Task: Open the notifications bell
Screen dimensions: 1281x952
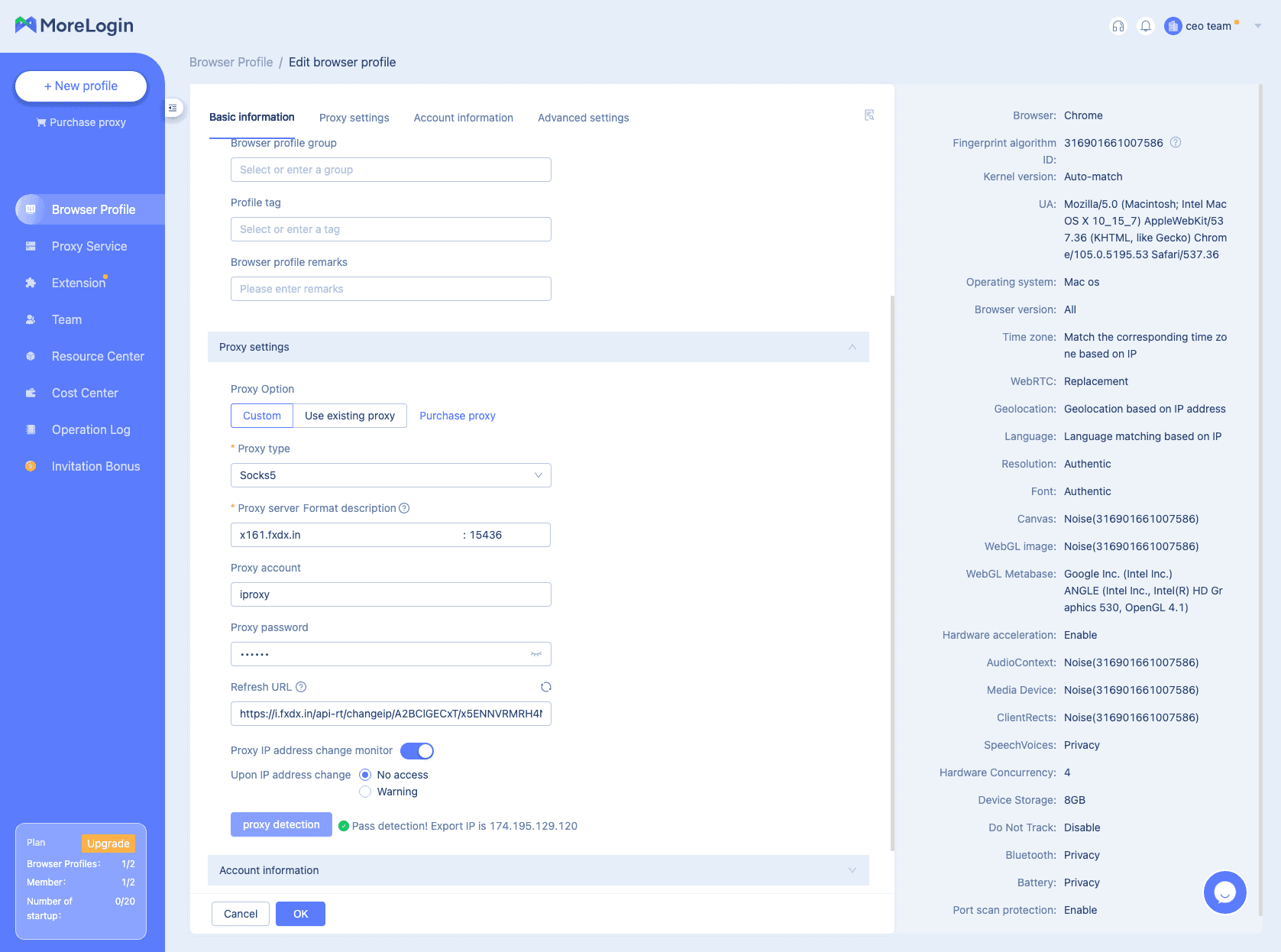Action: [1145, 26]
